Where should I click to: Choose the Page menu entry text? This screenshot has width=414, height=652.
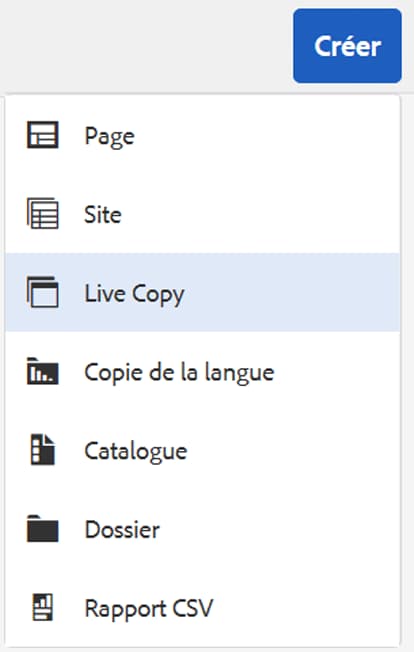click(110, 137)
